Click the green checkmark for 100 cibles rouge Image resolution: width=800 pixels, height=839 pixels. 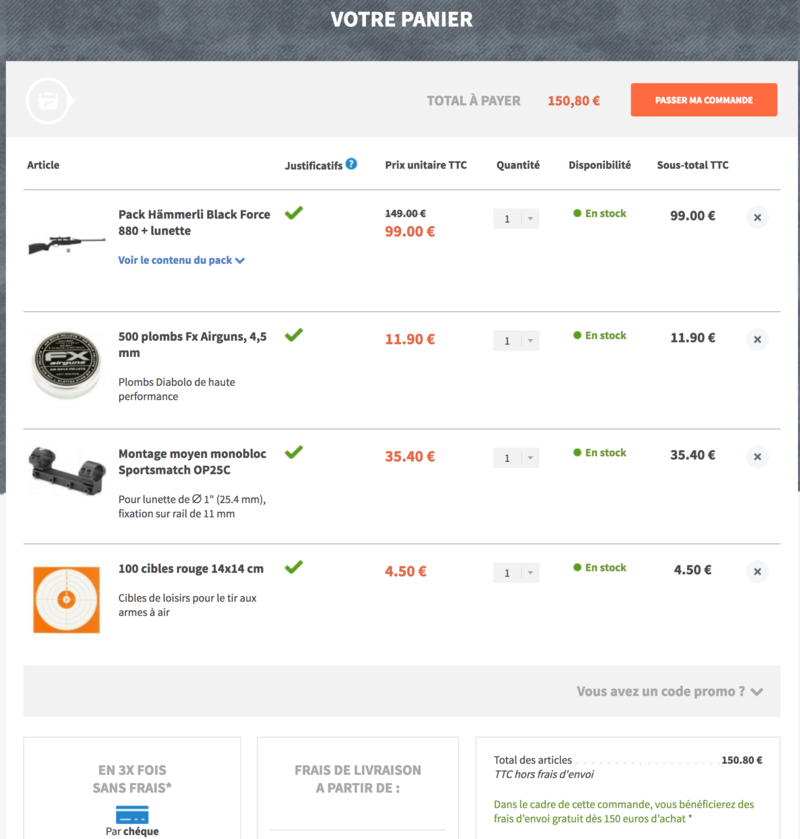click(x=294, y=567)
